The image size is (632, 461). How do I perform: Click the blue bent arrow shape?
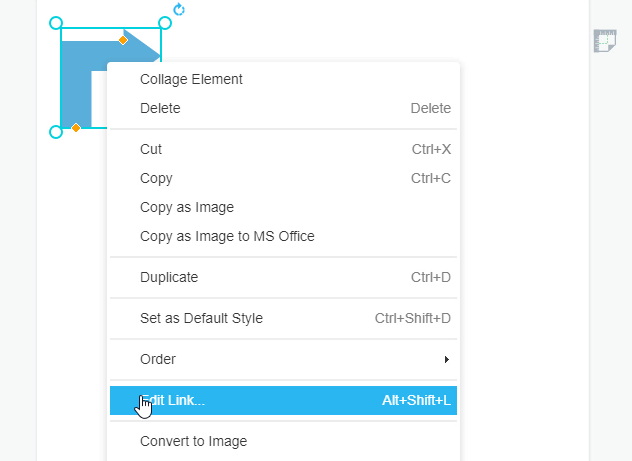(x=76, y=81)
